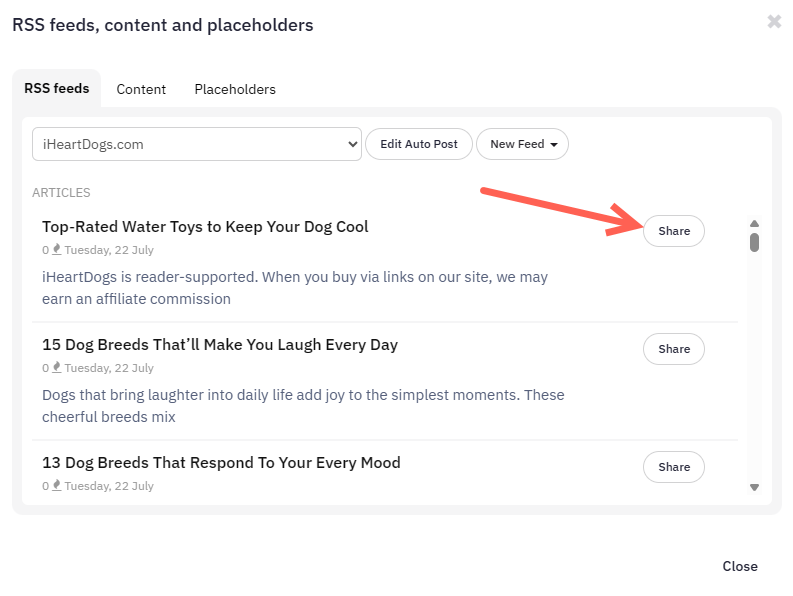This screenshot has height=596, width=793.
Task: Share the 13 Dog Breeds mood article
Action: coord(674,467)
